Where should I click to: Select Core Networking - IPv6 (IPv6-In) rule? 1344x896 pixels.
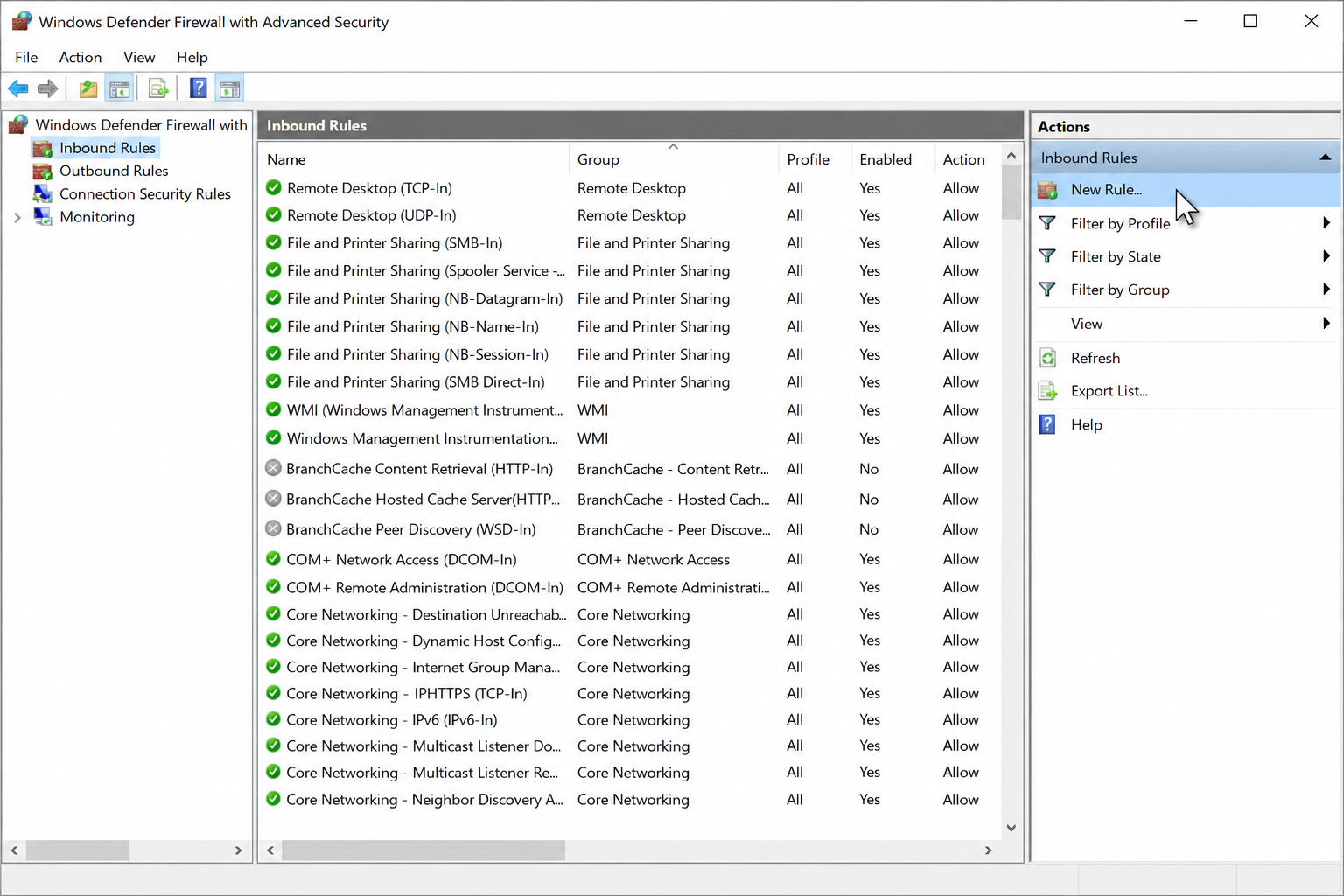point(630,719)
